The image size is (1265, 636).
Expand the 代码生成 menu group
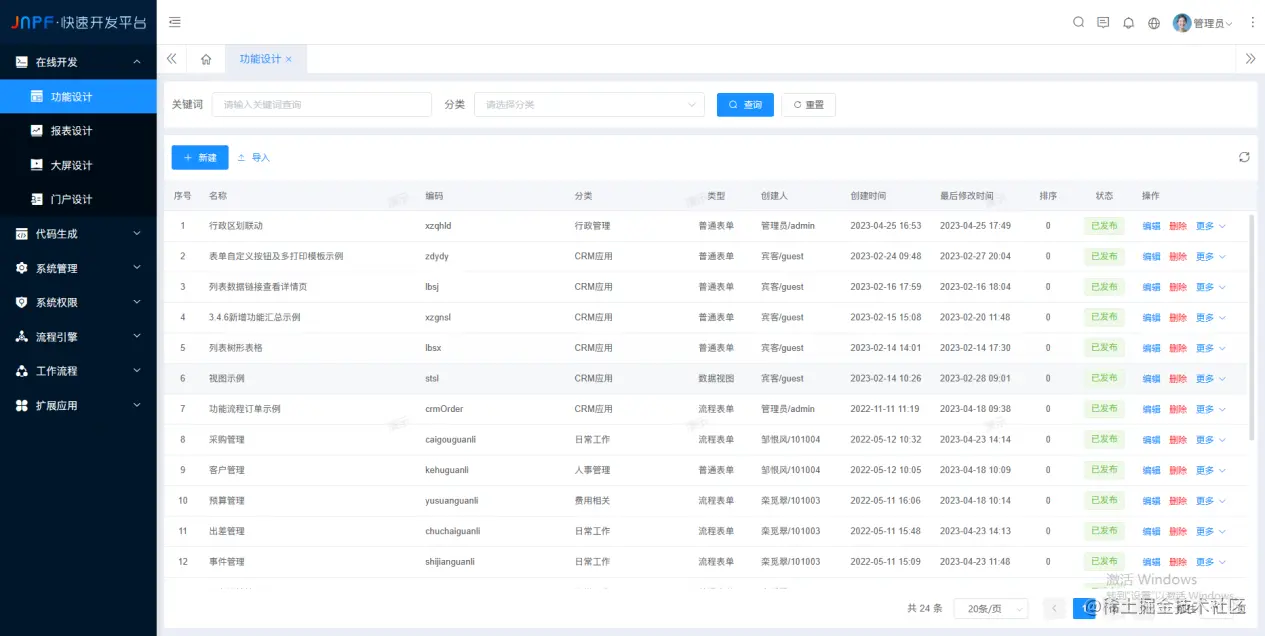(x=137, y=234)
